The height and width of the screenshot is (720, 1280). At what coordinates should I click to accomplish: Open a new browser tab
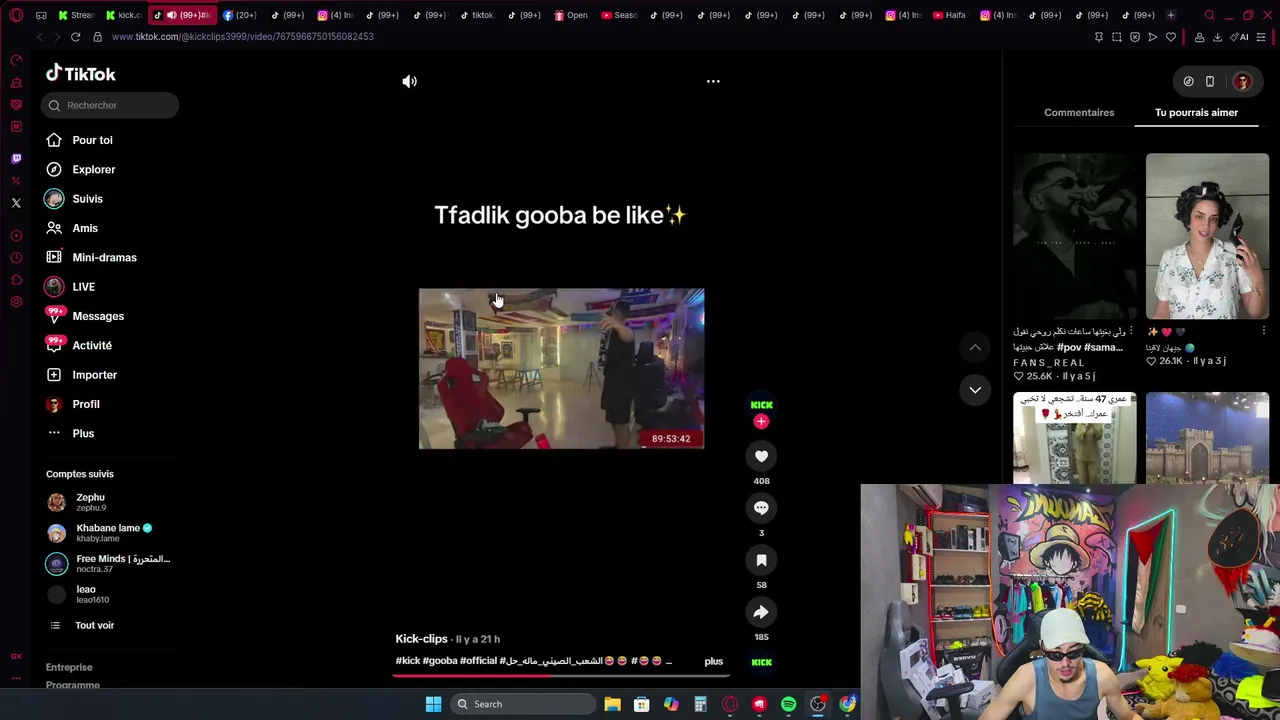click(1171, 15)
